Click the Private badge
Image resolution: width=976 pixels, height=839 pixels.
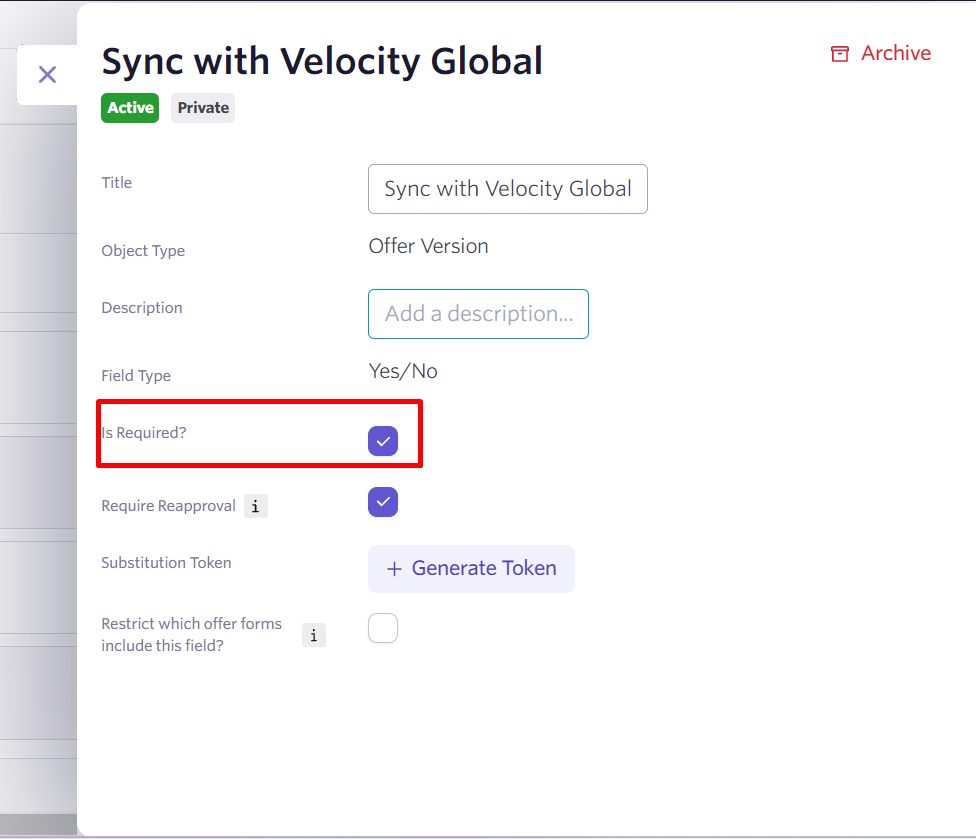(203, 108)
